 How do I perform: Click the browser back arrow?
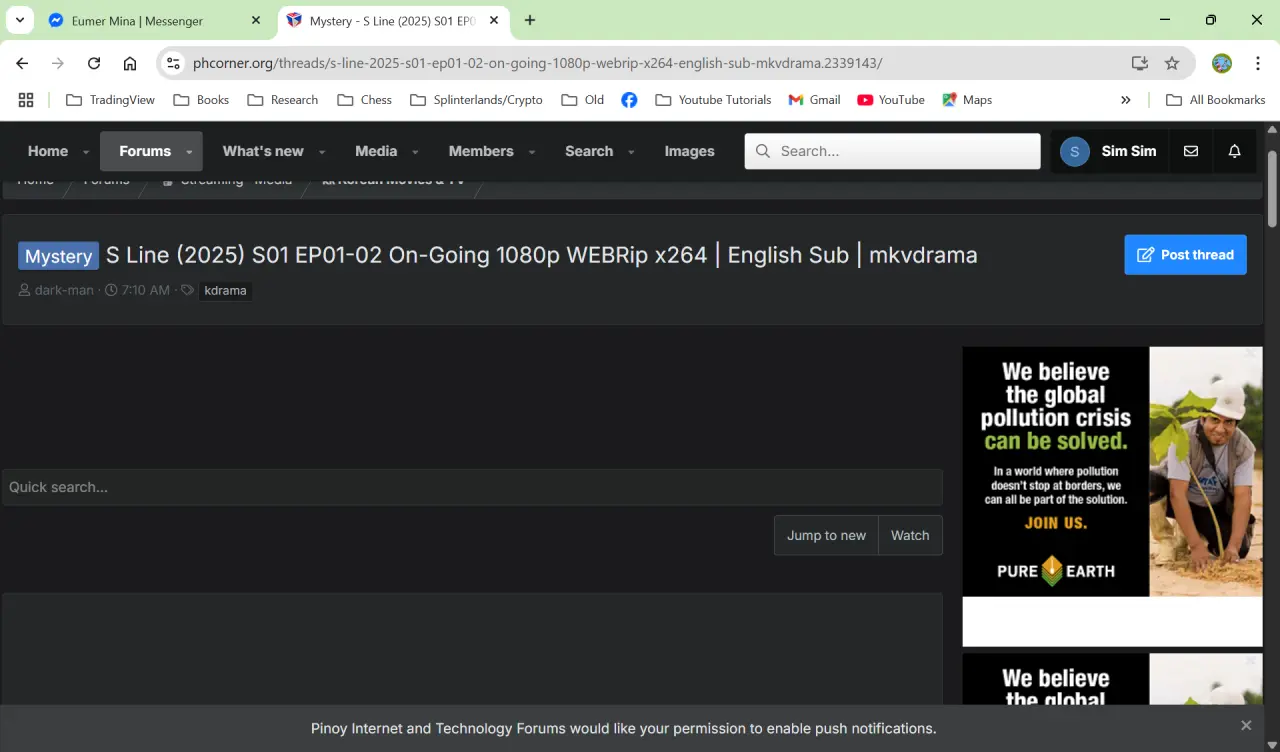22,63
